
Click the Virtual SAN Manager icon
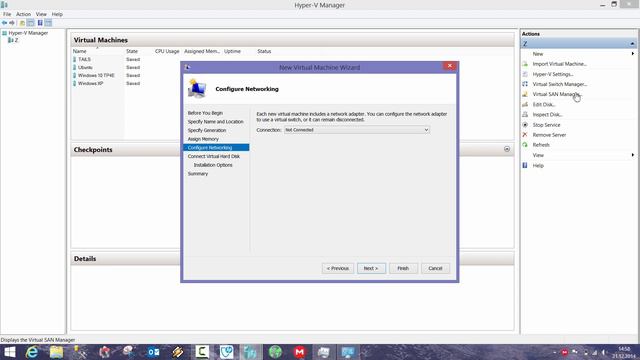[525, 94]
